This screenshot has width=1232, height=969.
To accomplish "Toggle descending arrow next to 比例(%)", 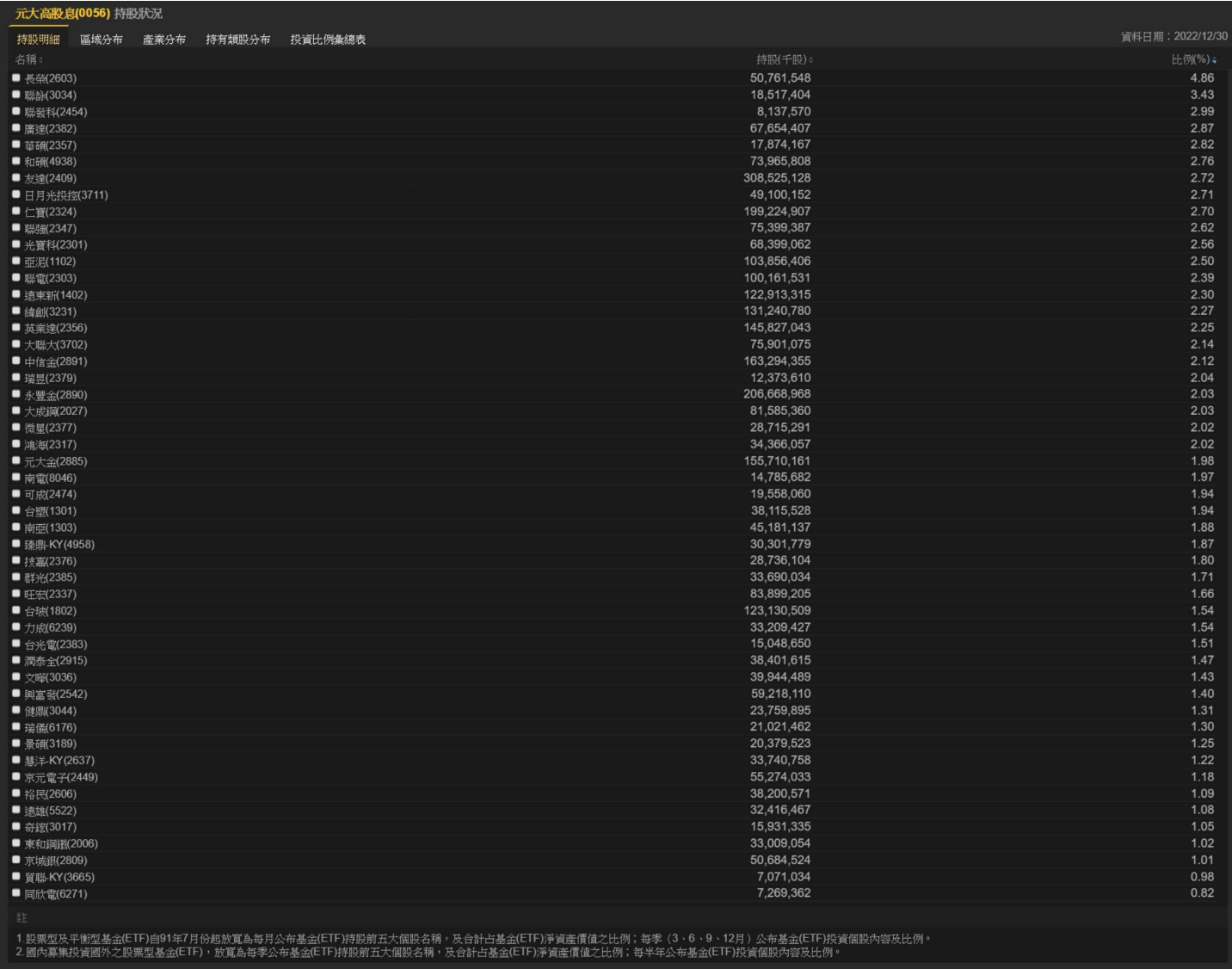I will click(x=1214, y=60).
